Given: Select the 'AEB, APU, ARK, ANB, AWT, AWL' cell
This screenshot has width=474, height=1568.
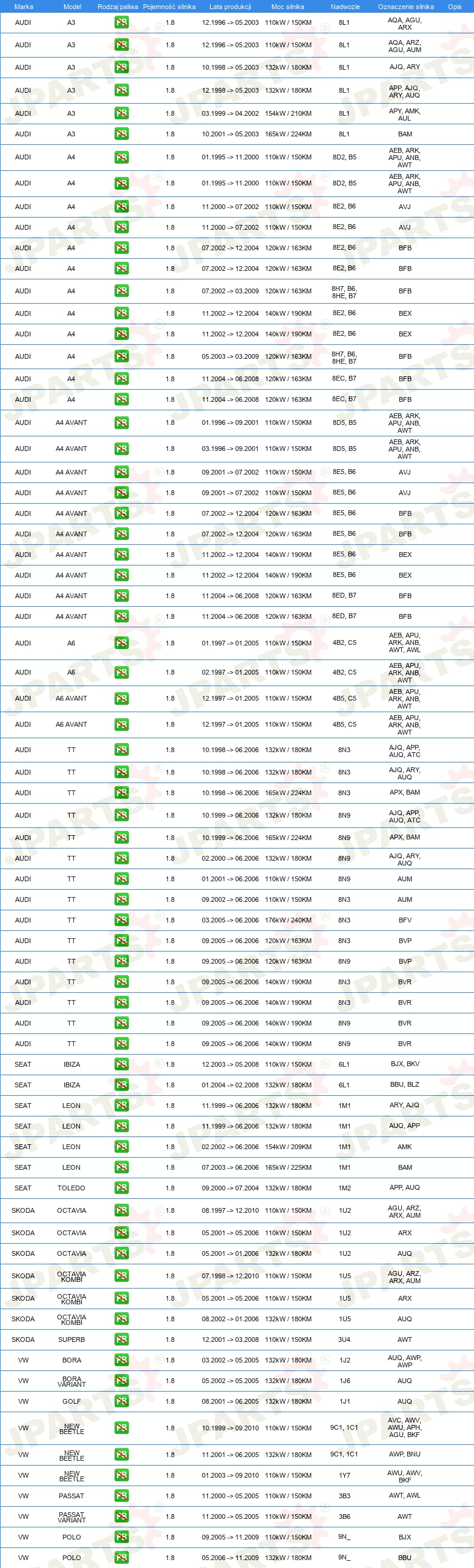Looking at the screenshot, I should click(405, 643).
